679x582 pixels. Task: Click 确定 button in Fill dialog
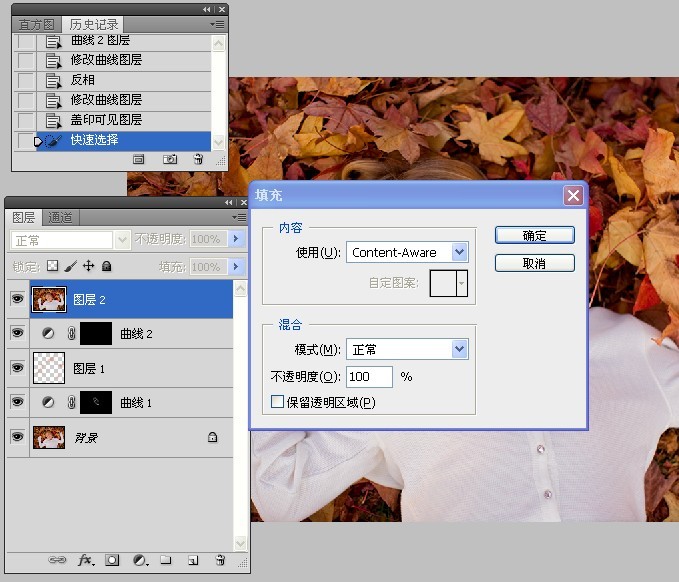535,235
